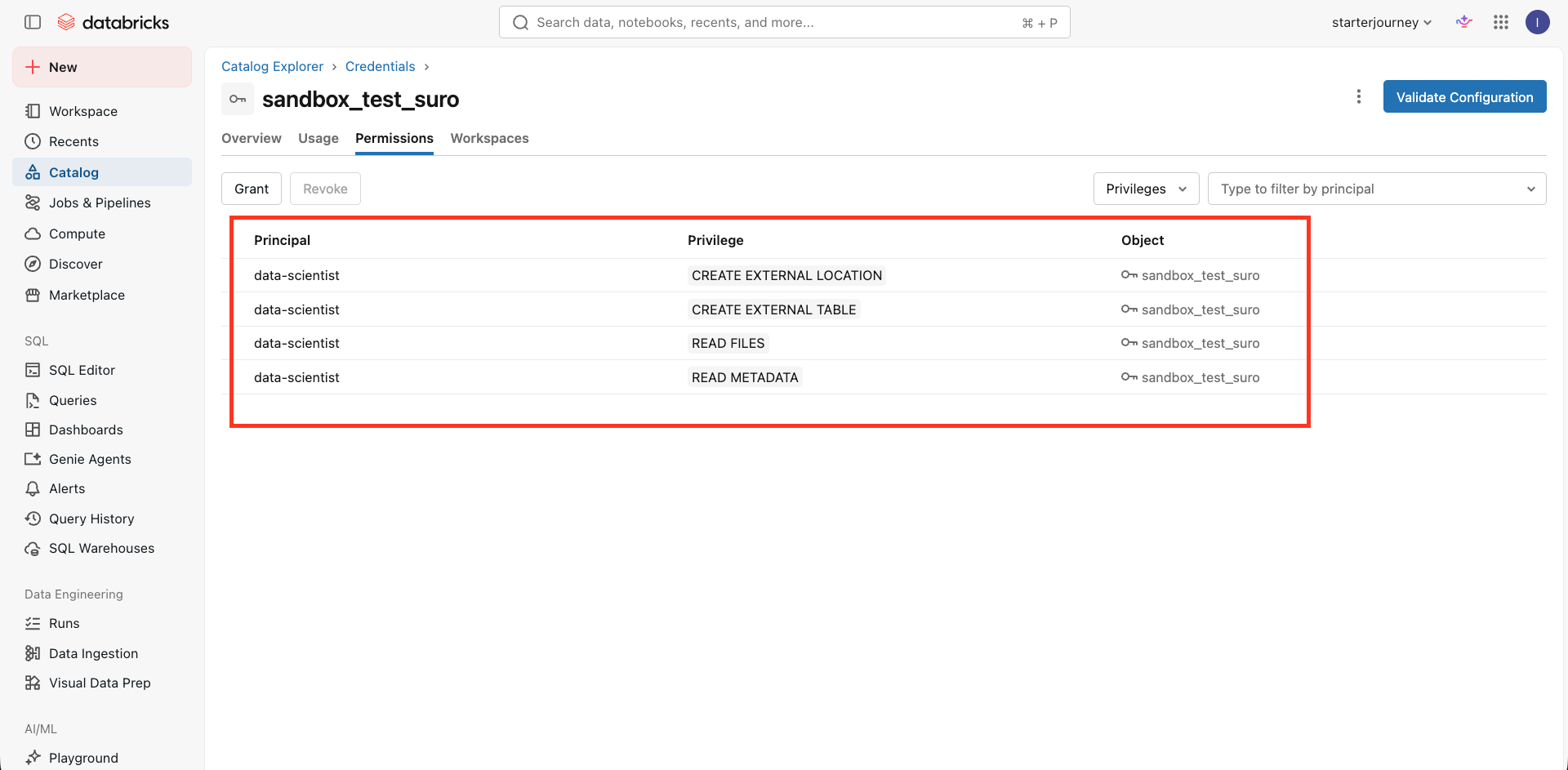1568x770 pixels.
Task: Click the credential key icon beside the title
Action: (x=238, y=99)
